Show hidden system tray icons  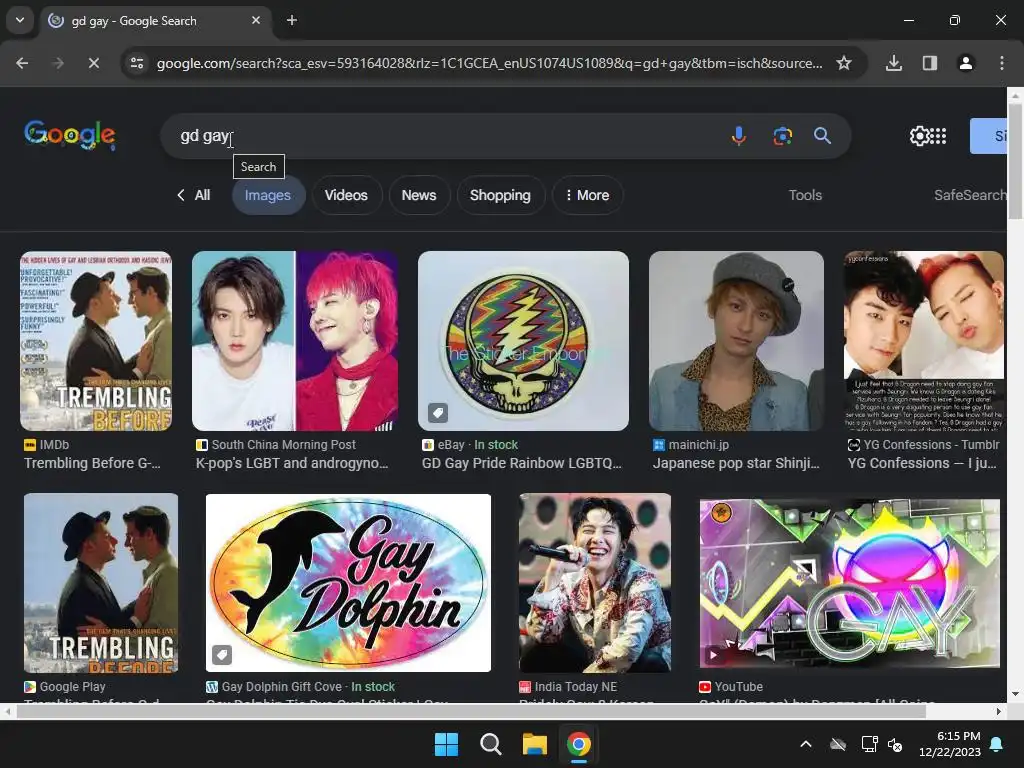806,744
